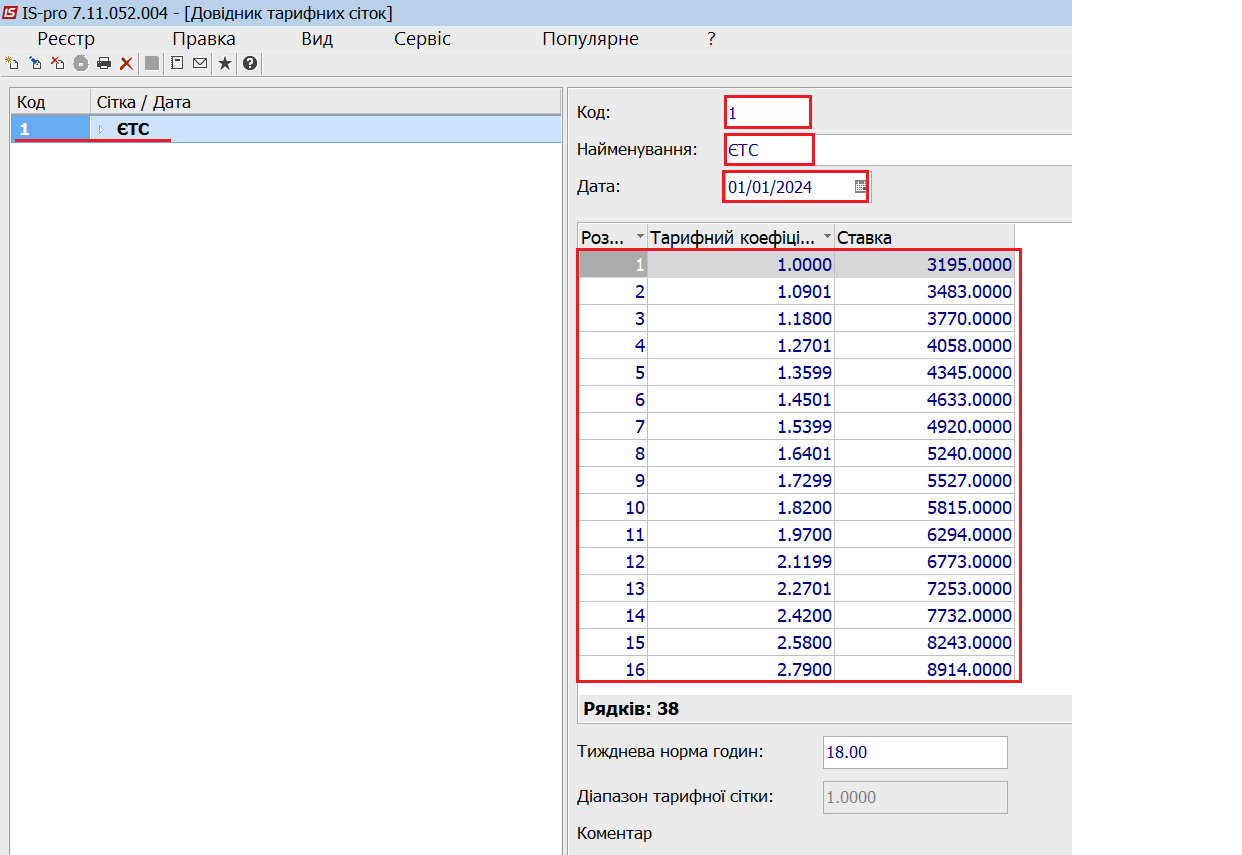Select coefficient cell 1.7299
This screenshot has height=855, width=1242.
(x=741, y=481)
